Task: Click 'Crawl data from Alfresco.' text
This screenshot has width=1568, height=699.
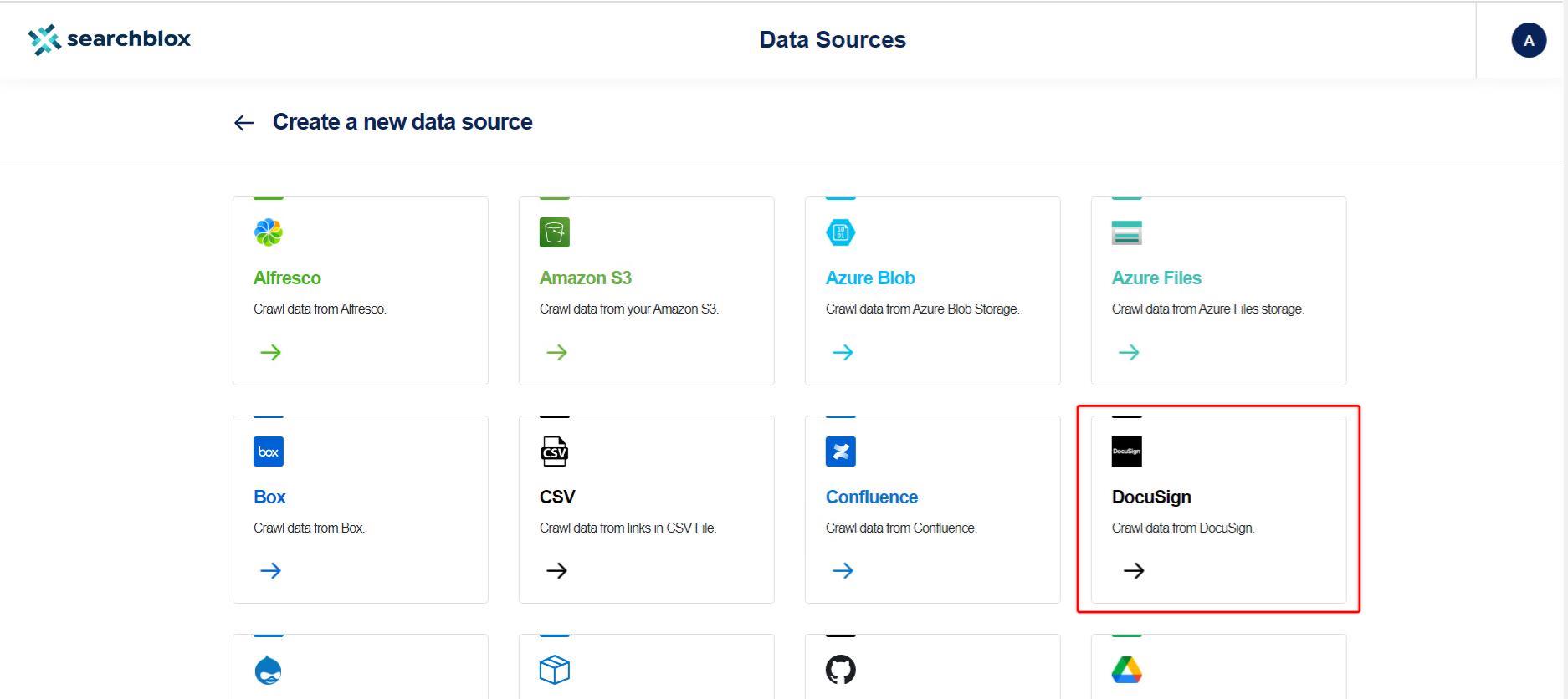Action: (x=320, y=309)
